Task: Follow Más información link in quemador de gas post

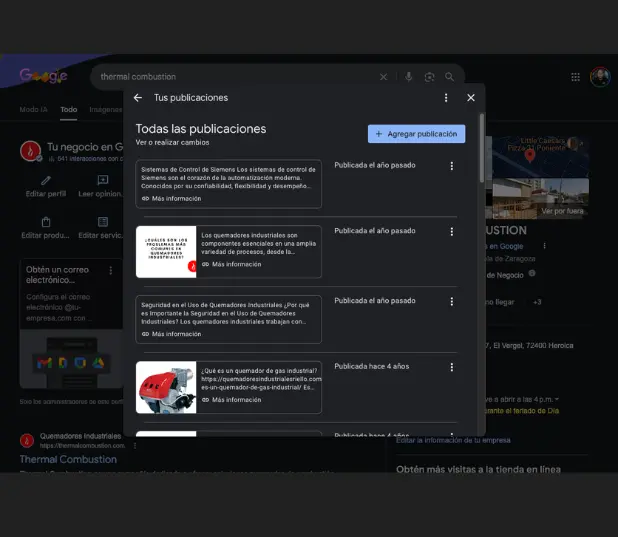Action: coord(231,400)
